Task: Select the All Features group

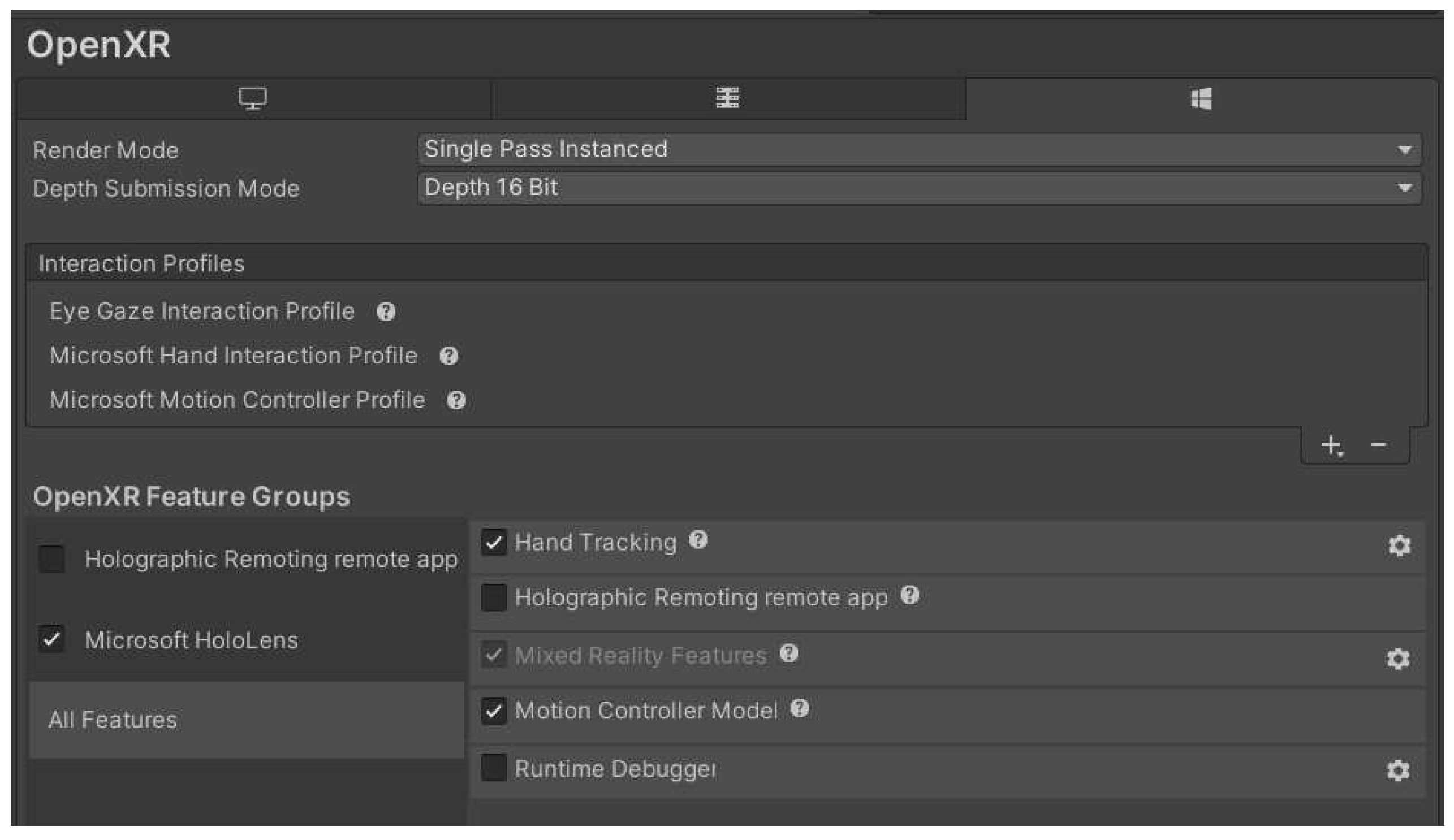Action: click(113, 720)
